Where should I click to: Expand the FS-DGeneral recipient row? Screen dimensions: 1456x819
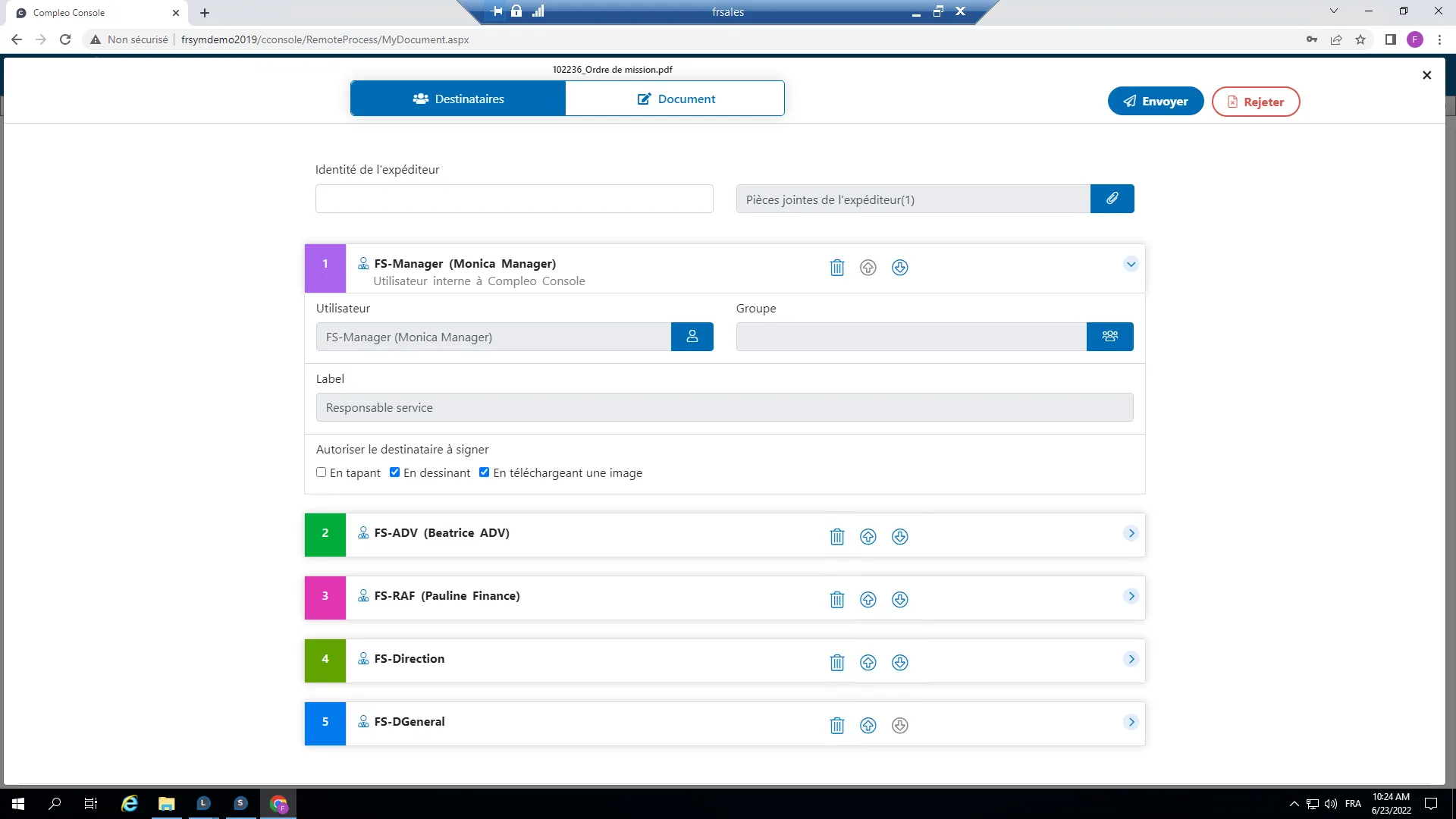click(1131, 723)
